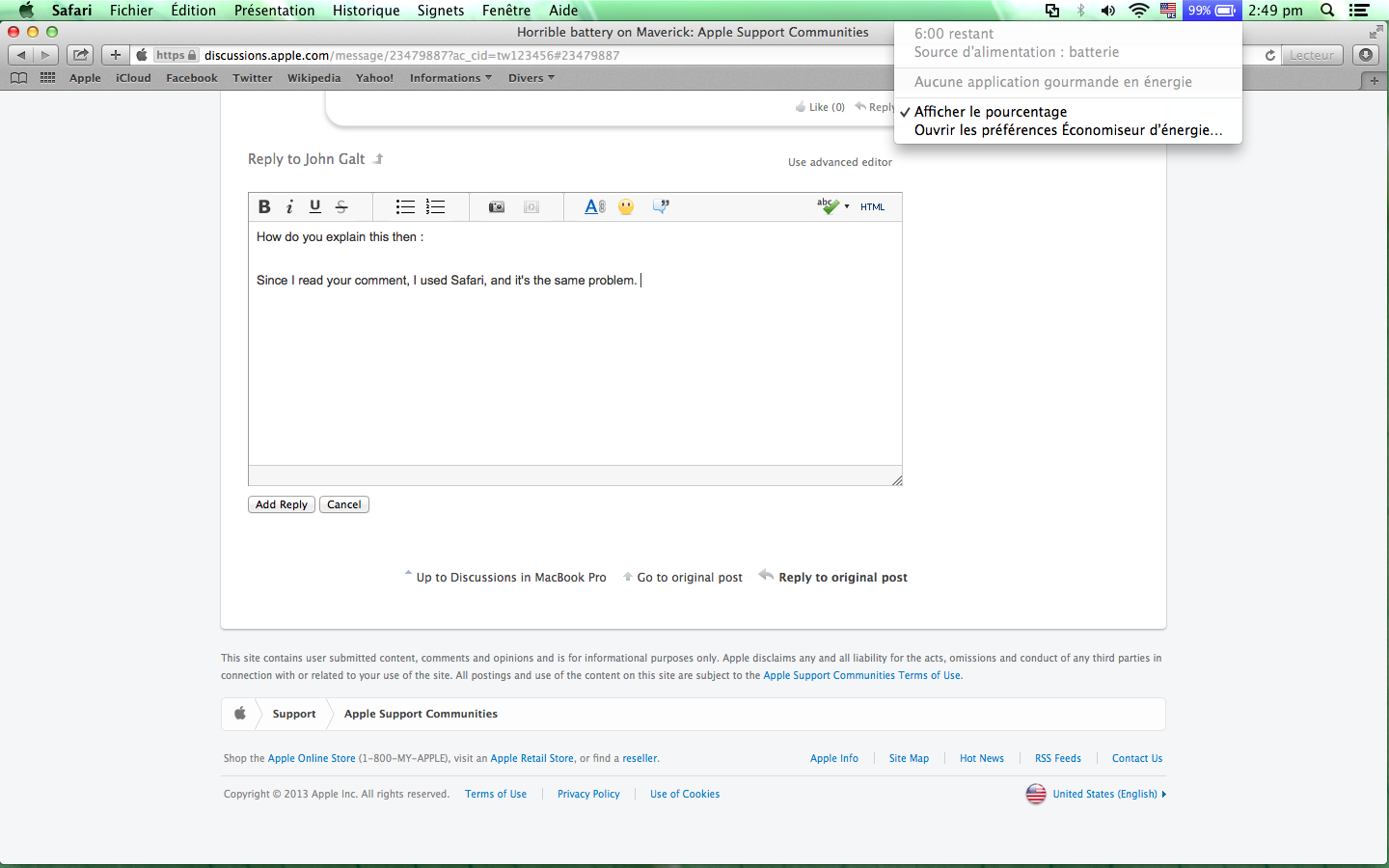Insert an image with the camera icon
Screen dimensions: 1389x868
[x=497, y=206]
